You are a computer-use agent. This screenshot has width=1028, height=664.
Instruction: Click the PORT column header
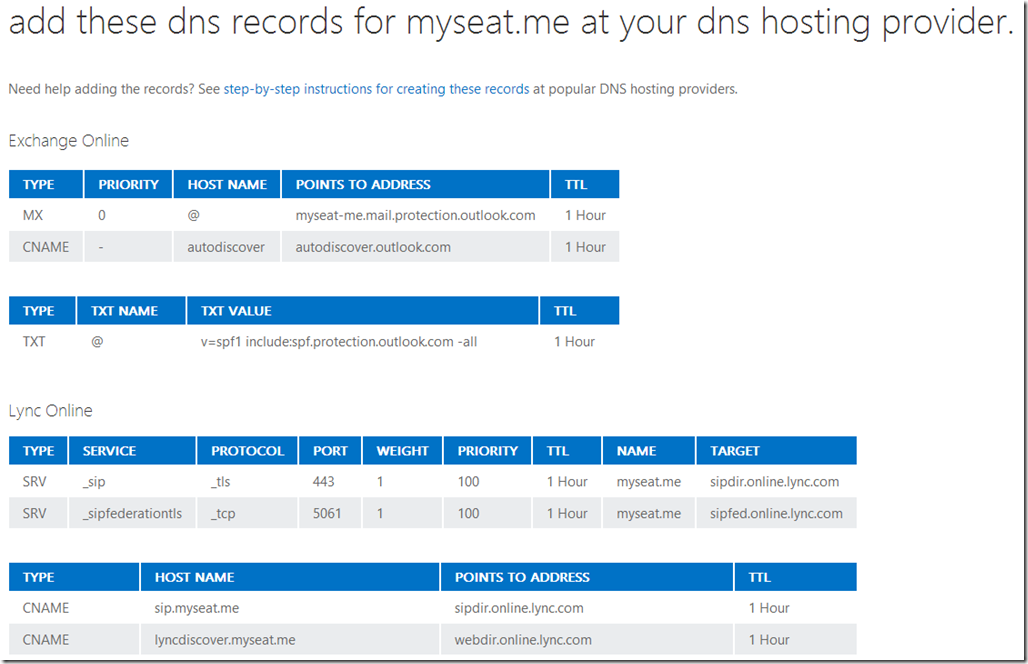[330, 451]
